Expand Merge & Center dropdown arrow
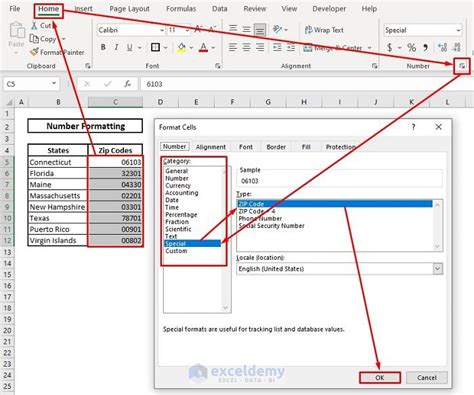Viewport: 474px width, 395px height. [369, 48]
